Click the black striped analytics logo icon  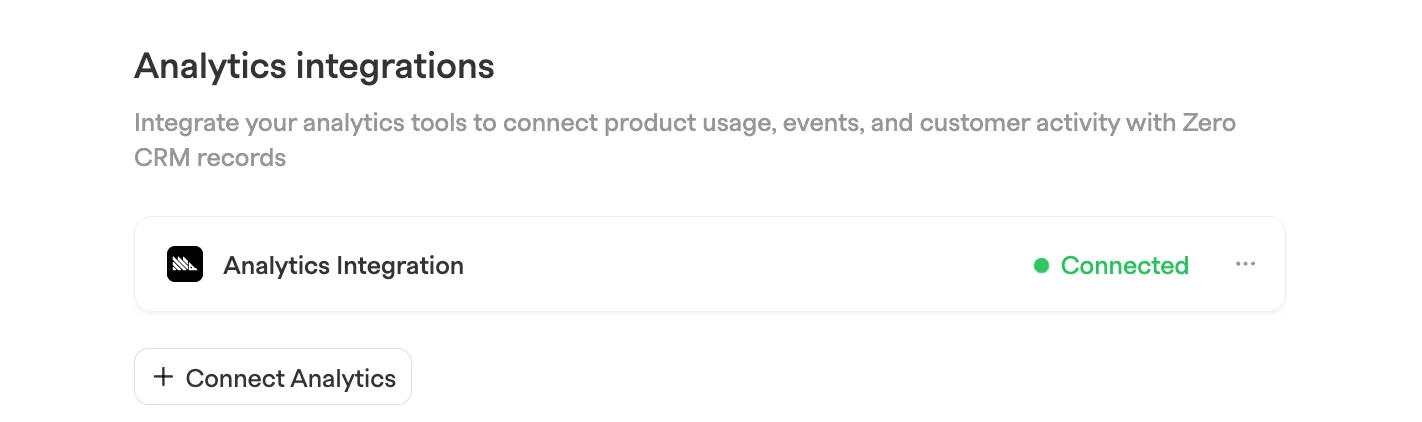click(x=185, y=265)
